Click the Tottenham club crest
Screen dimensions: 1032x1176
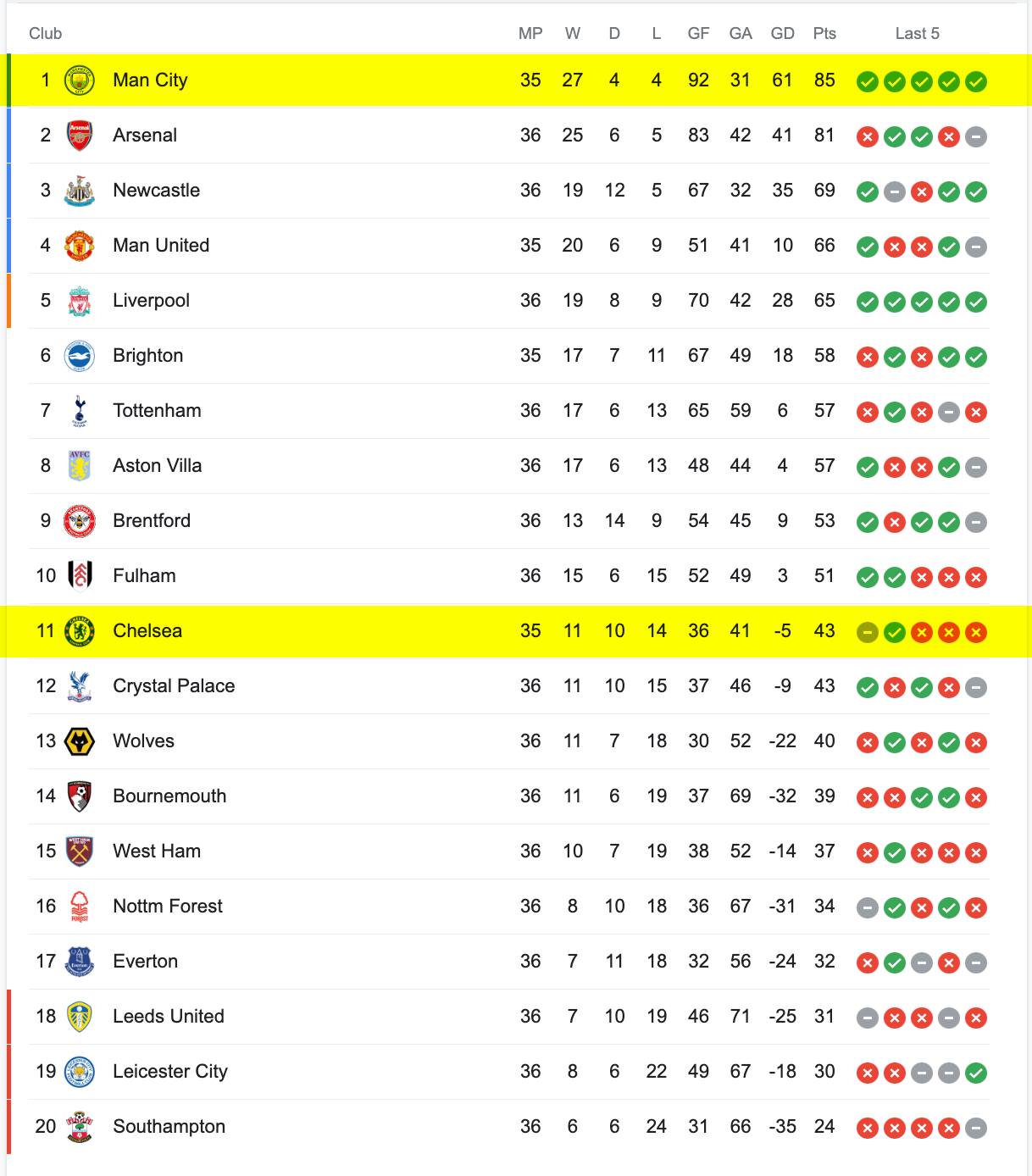(x=80, y=411)
